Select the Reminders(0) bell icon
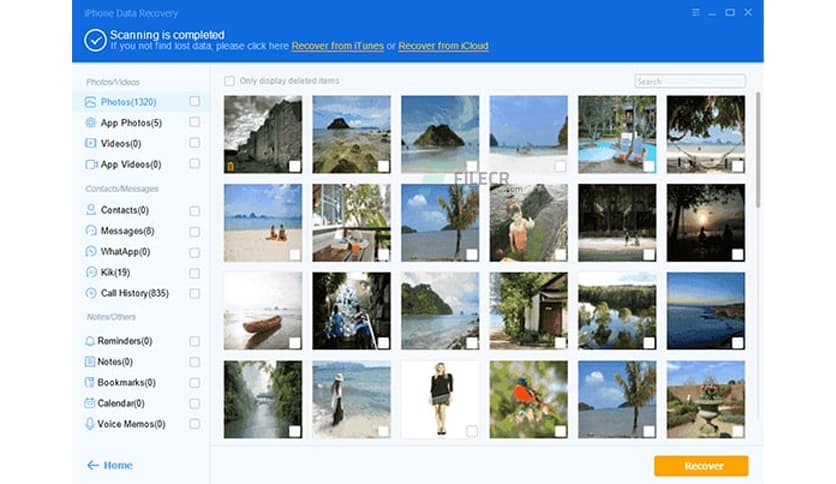 coord(90,341)
